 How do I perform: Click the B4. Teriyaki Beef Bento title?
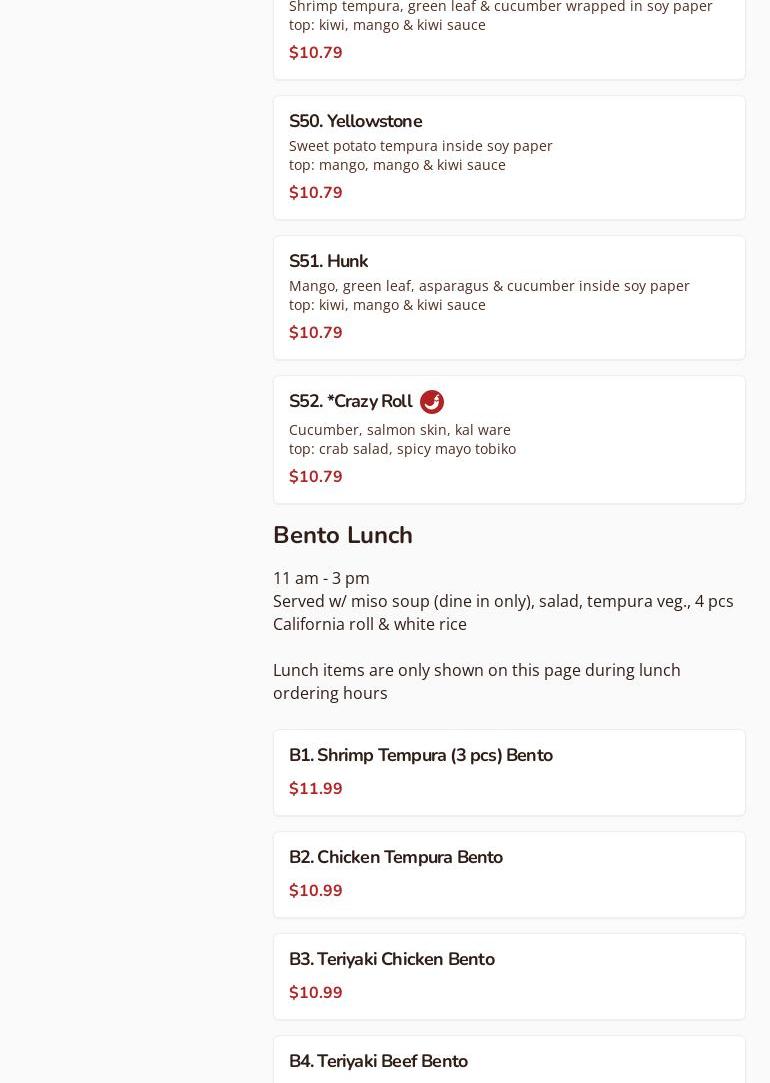(378, 1061)
